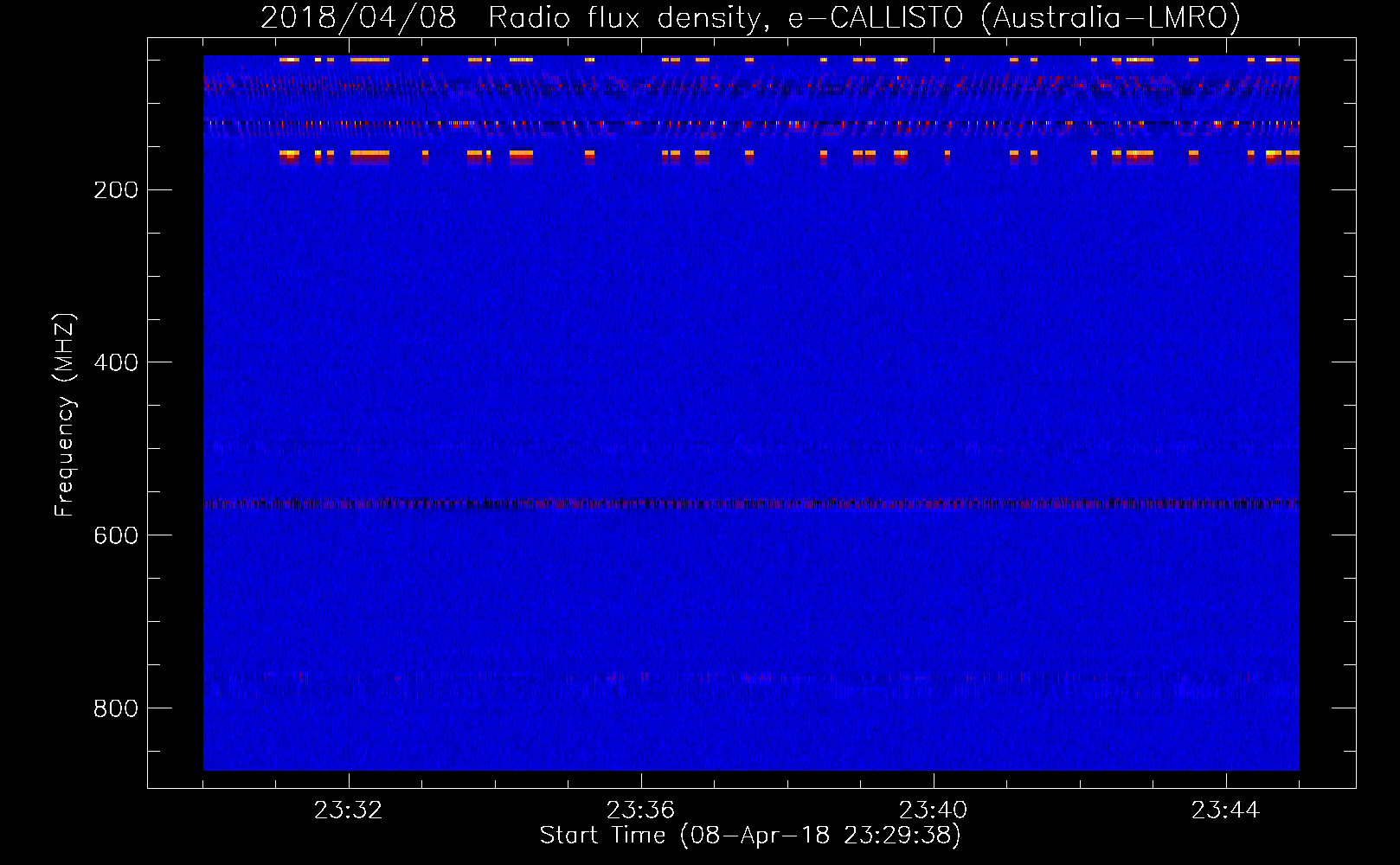Click the 'Frequency (MHZ)' y-axis label
The width and height of the screenshot is (1400, 865).
[65, 414]
